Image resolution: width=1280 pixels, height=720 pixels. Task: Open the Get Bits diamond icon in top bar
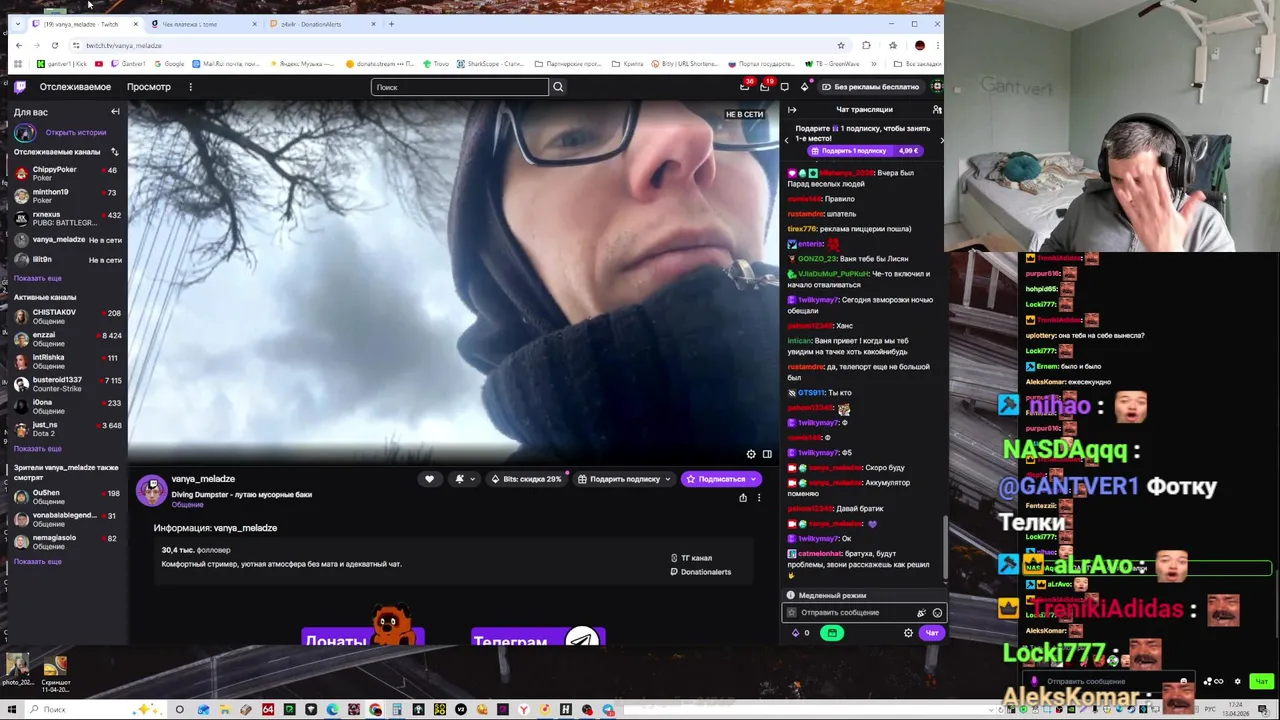[x=804, y=87]
